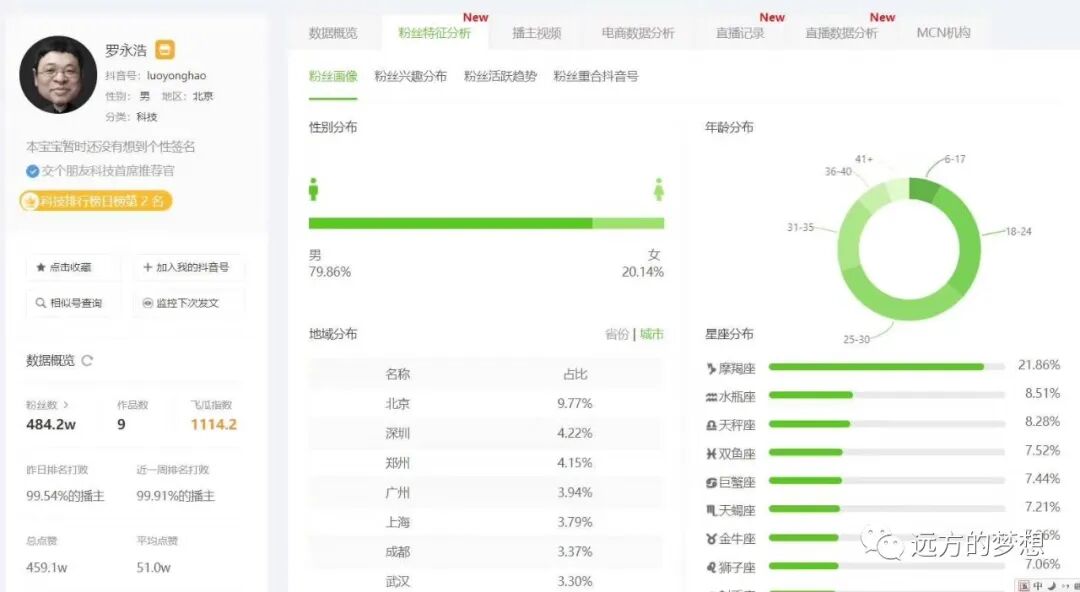Click the 459.1w total likes value
This screenshot has width=1080, height=592.
tap(47, 568)
